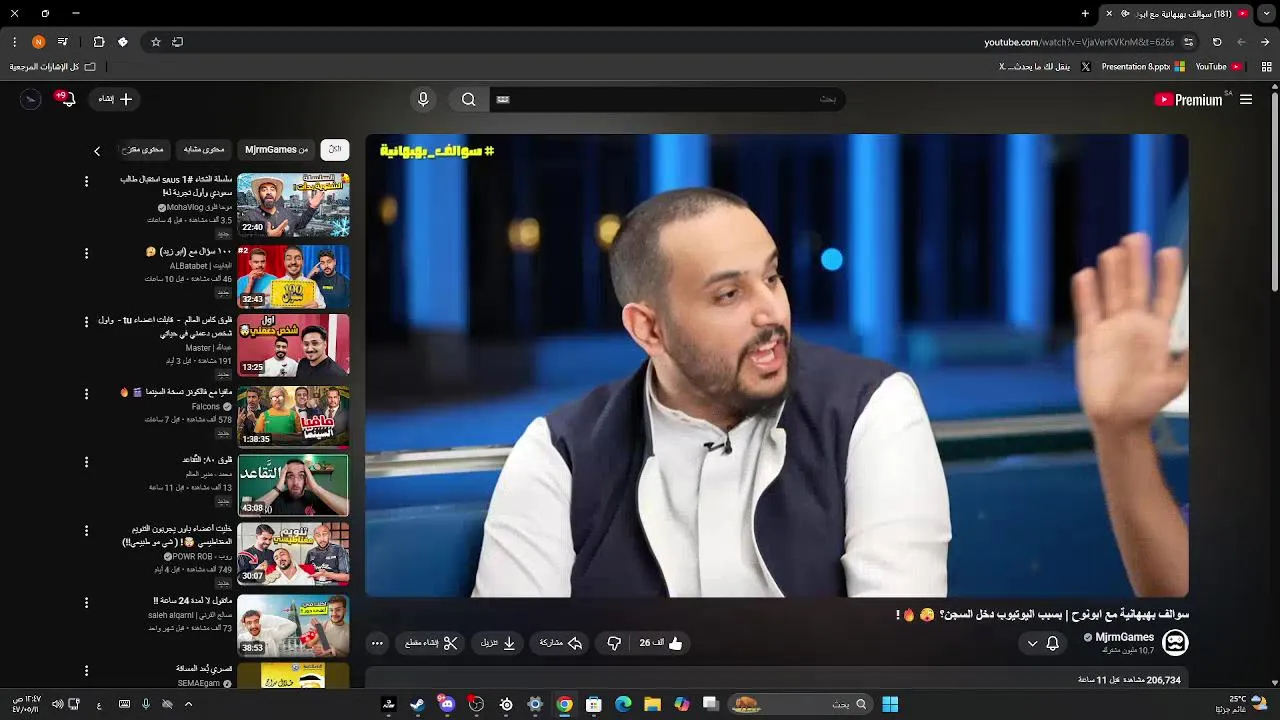Expand subscription options chevron next to bell
Screen dimensions: 1280x720
1033,644
